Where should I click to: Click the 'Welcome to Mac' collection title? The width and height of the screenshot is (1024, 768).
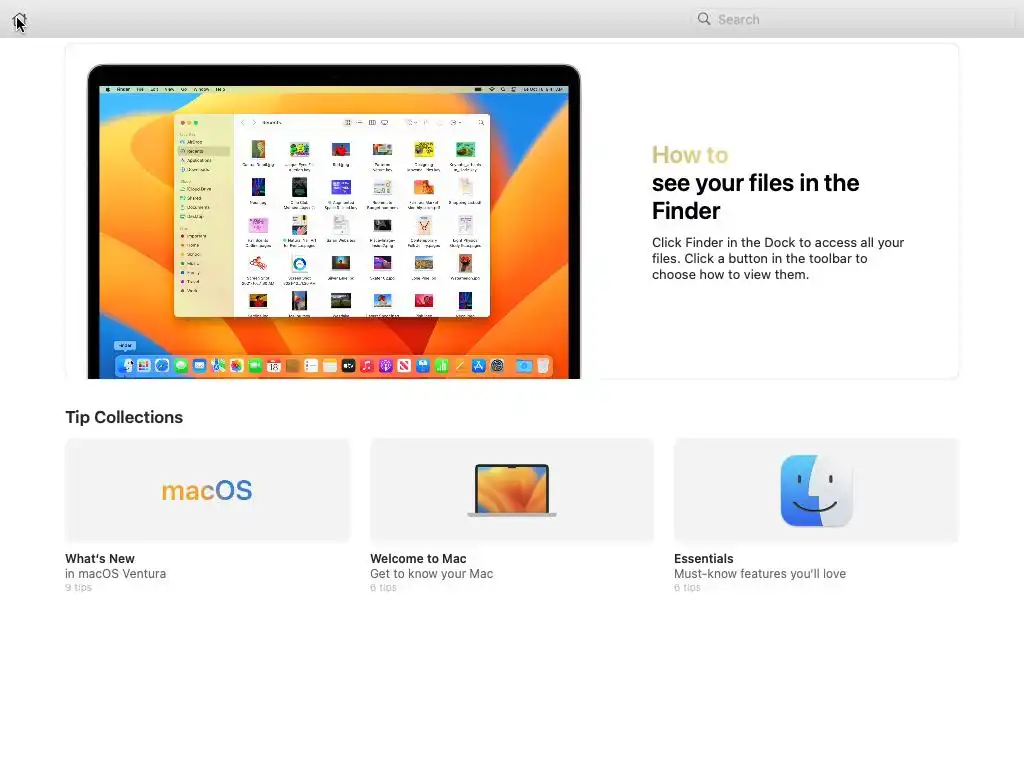[x=418, y=558]
